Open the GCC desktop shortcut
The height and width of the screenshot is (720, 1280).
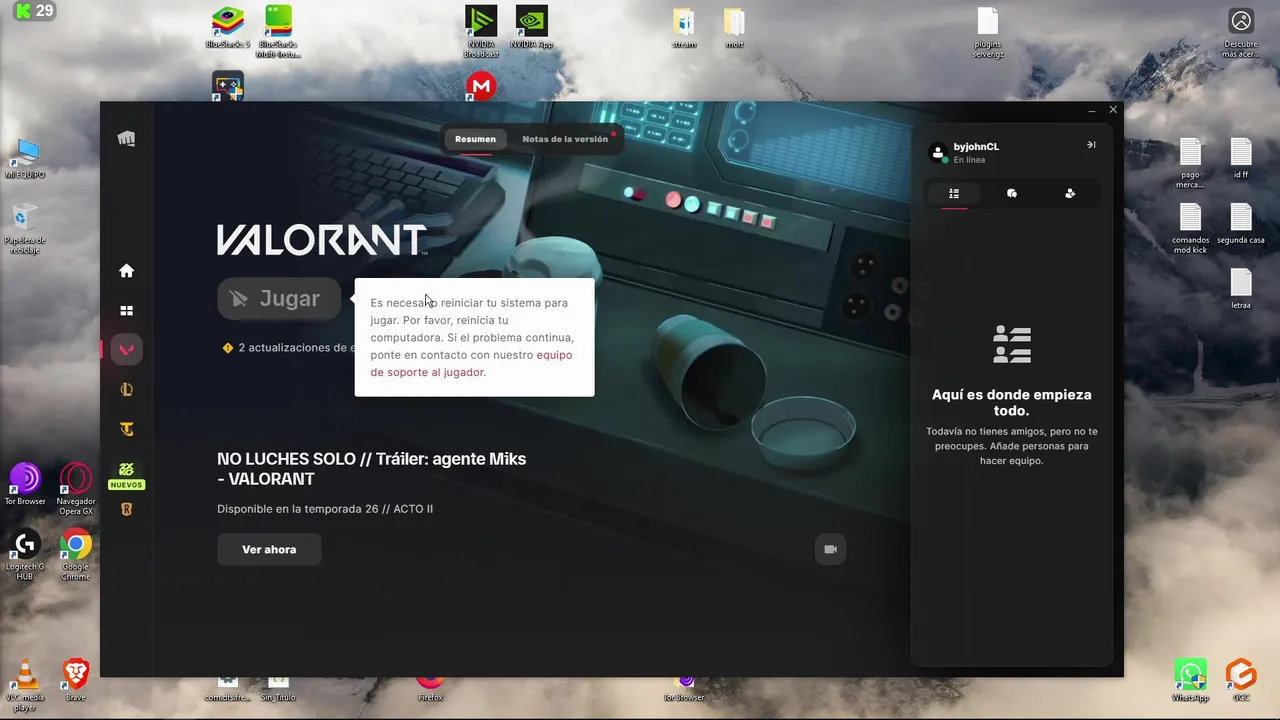tap(1241, 680)
